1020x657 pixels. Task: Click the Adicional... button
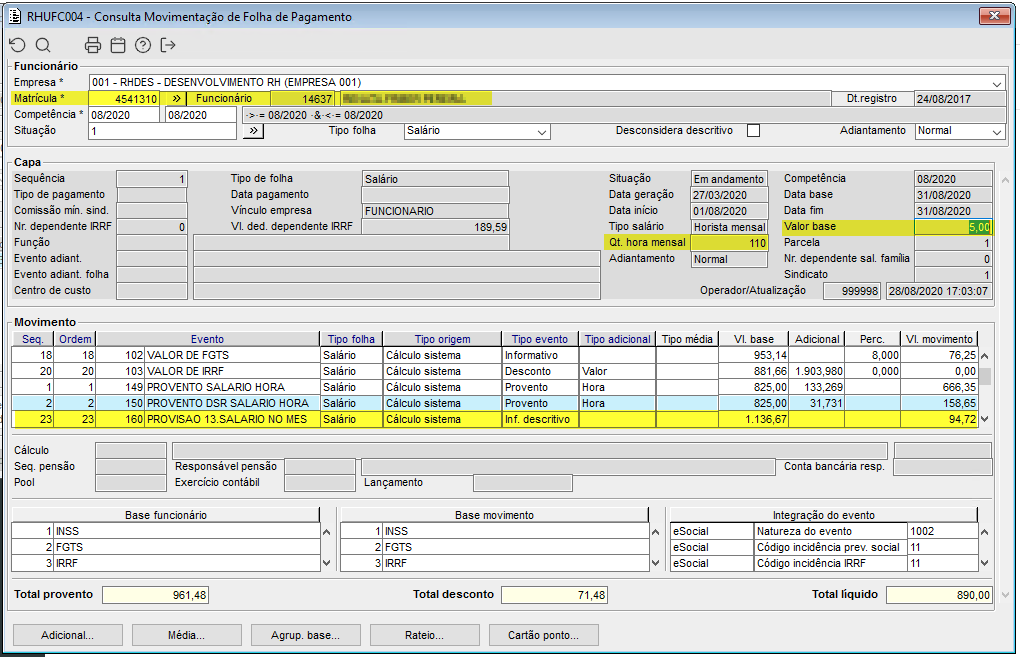coord(67,635)
